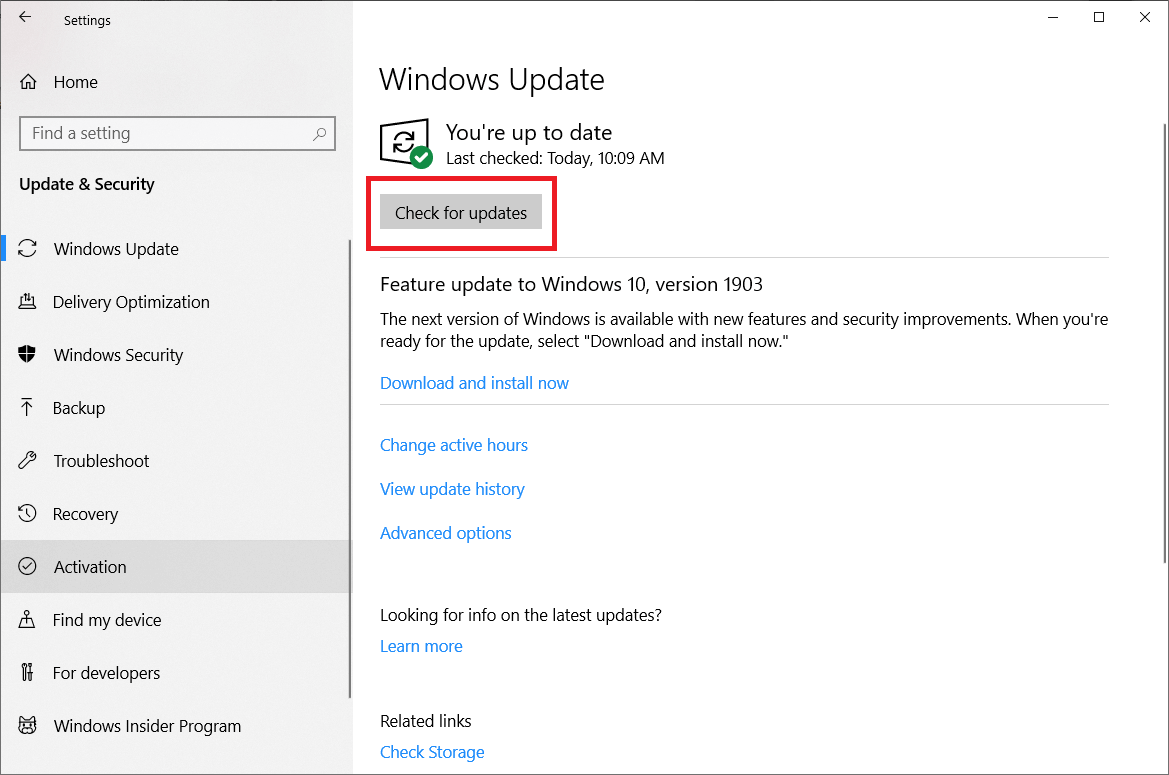
Task: Open Change active hours
Action: pyautogui.click(x=454, y=445)
